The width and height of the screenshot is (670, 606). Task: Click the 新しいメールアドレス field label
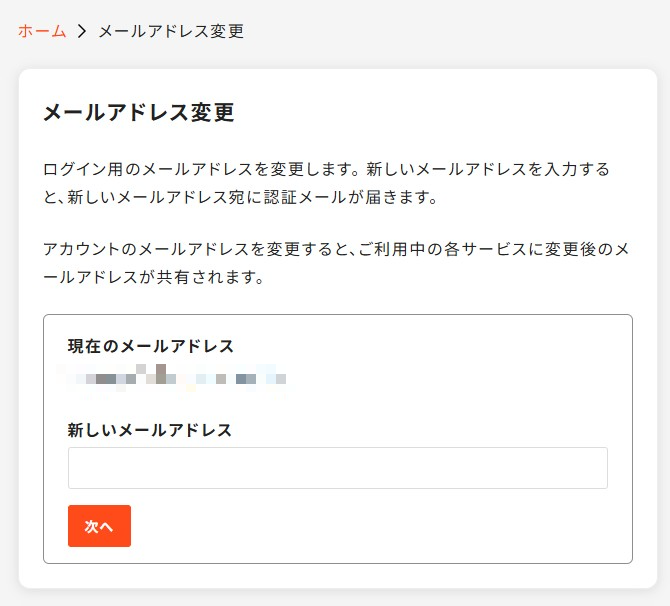pos(150,430)
